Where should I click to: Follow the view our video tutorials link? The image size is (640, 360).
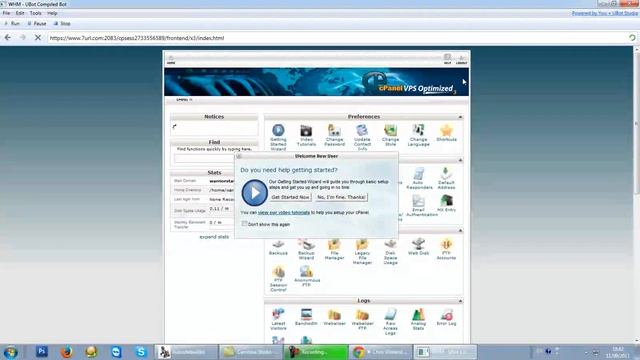(284, 213)
